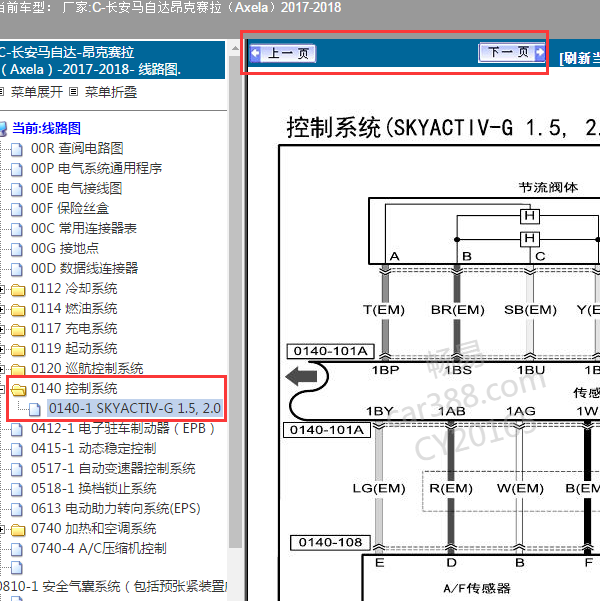Click the 刷新 refresh link
The height and width of the screenshot is (601, 600).
click(x=579, y=59)
